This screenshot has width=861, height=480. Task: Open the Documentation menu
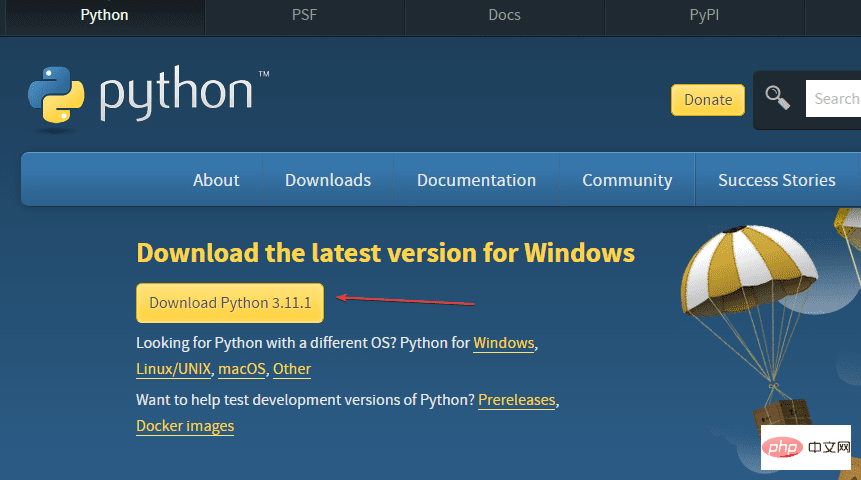(476, 180)
